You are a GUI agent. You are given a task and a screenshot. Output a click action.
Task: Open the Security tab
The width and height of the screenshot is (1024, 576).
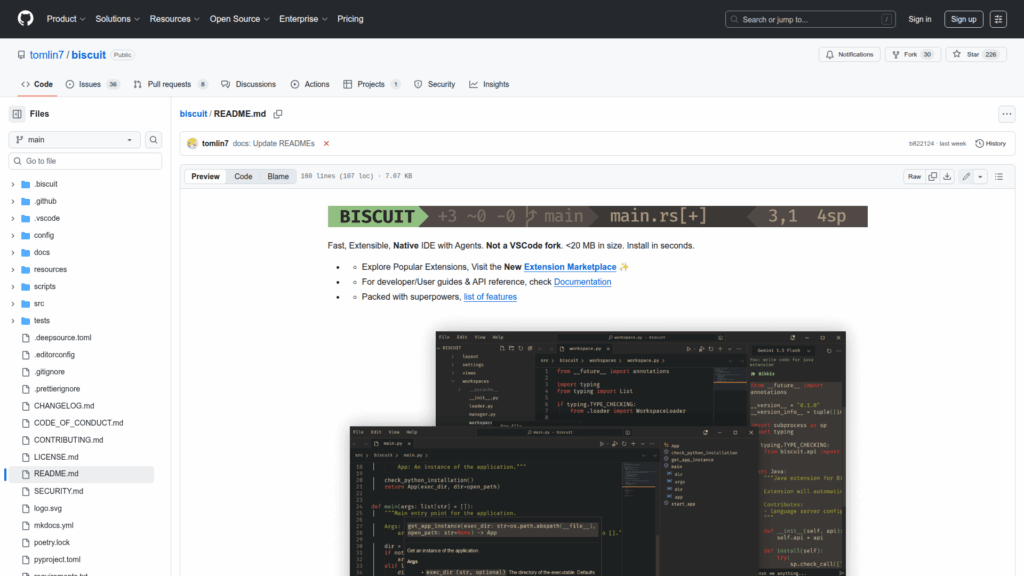coord(435,84)
